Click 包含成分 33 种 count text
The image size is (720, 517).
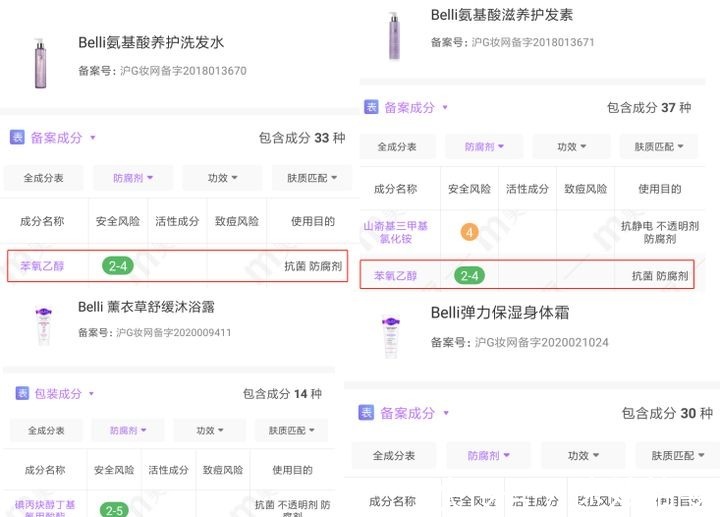point(302,138)
